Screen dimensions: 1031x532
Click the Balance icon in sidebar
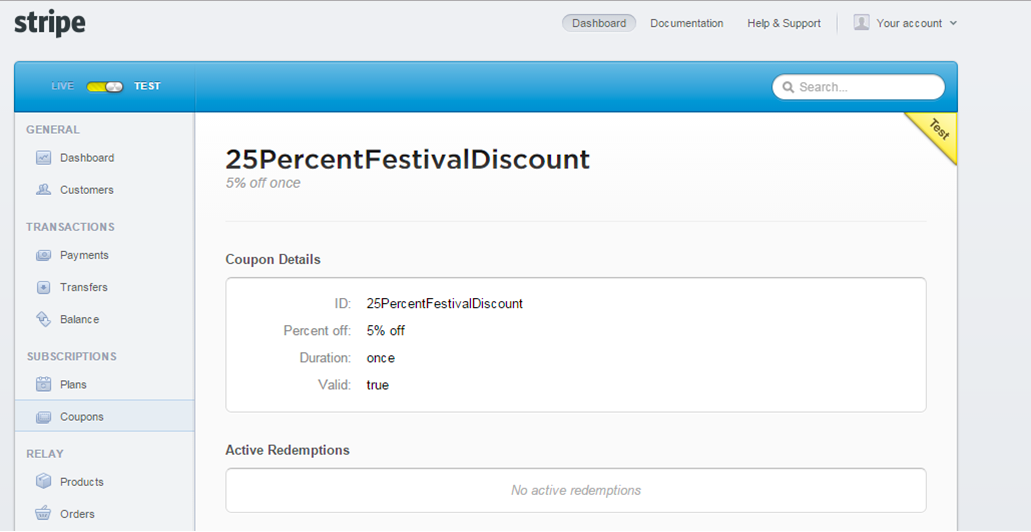pos(43,319)
